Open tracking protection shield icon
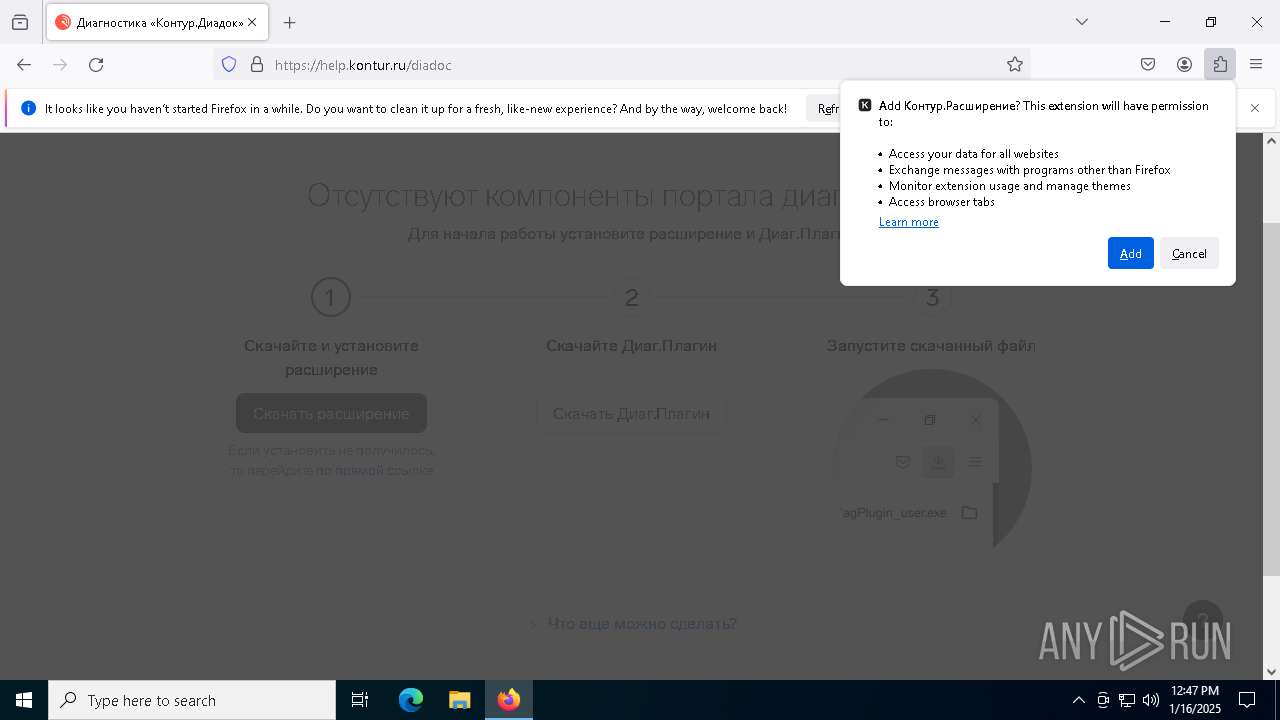Screen dimensions: 1280x720 coord(229,65)
